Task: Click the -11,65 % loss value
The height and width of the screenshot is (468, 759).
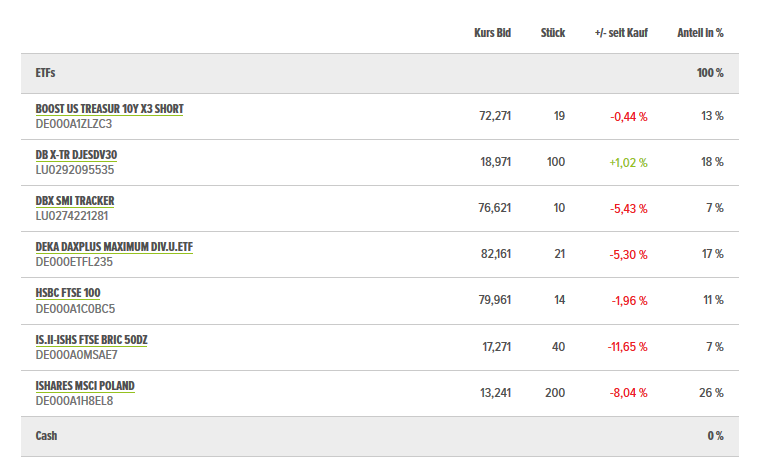Action: 627,347
